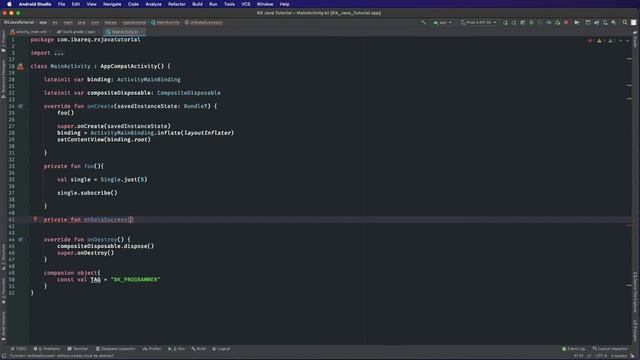Screen dimensions: 640x360
Task: Open the Tools menu
Action: (229, 4)
